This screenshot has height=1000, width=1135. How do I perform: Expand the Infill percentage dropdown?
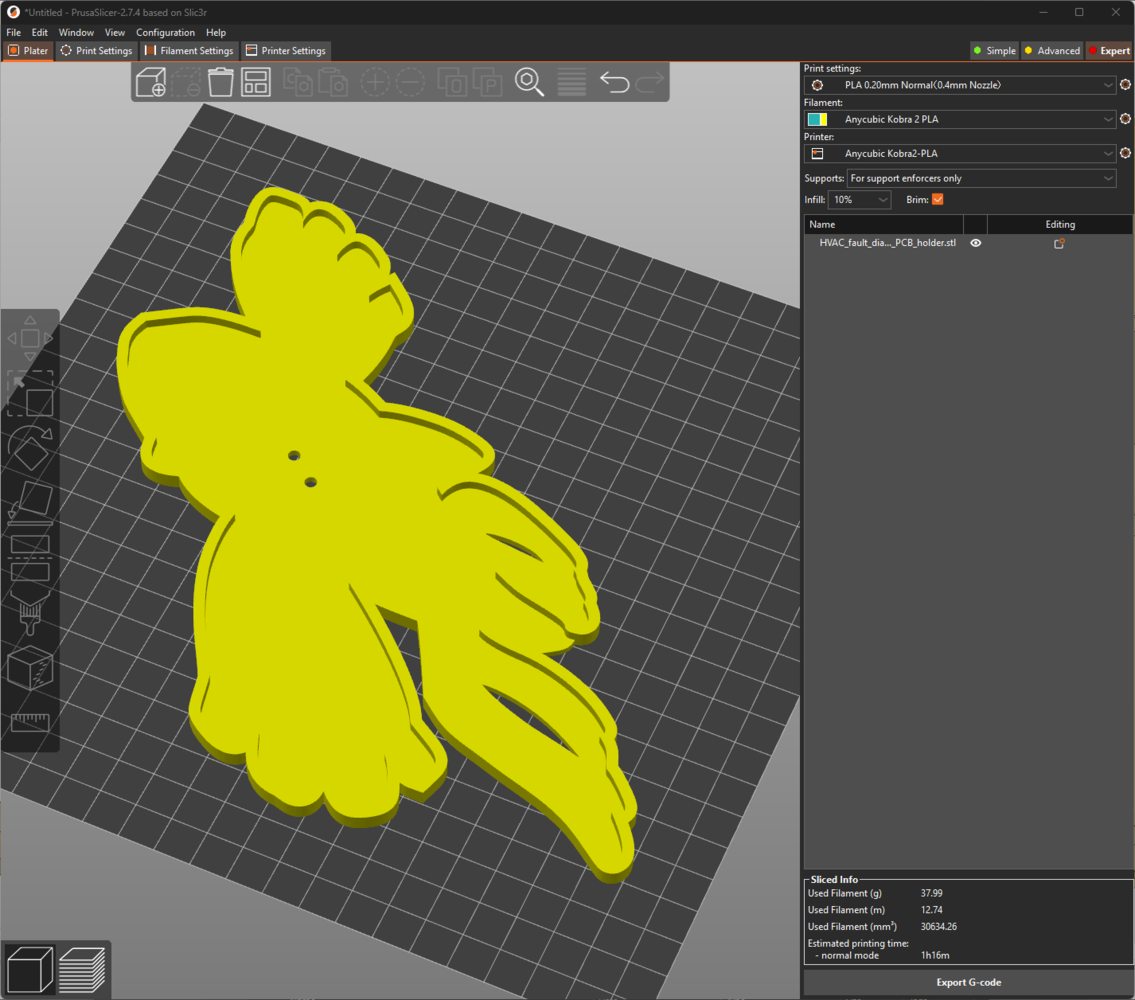(x=860, y=200)
